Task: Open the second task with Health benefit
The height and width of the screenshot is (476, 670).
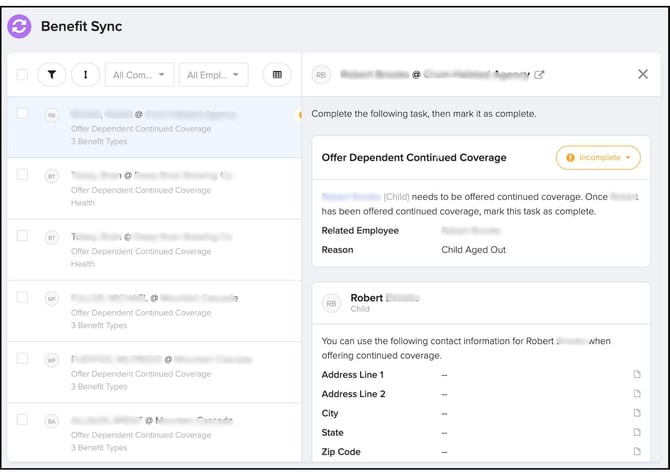Action: point(150,250)
